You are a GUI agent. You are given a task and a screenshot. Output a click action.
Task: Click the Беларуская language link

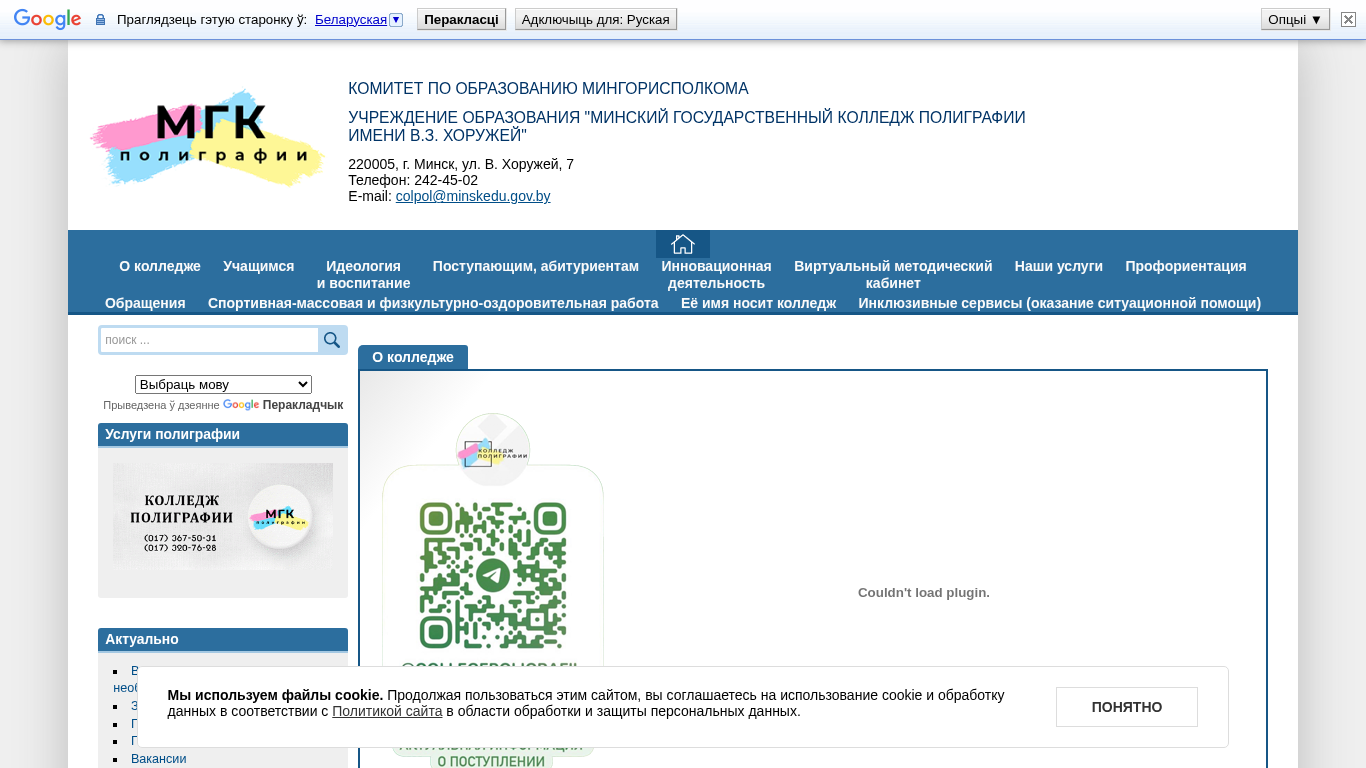(x=351, y=19)
